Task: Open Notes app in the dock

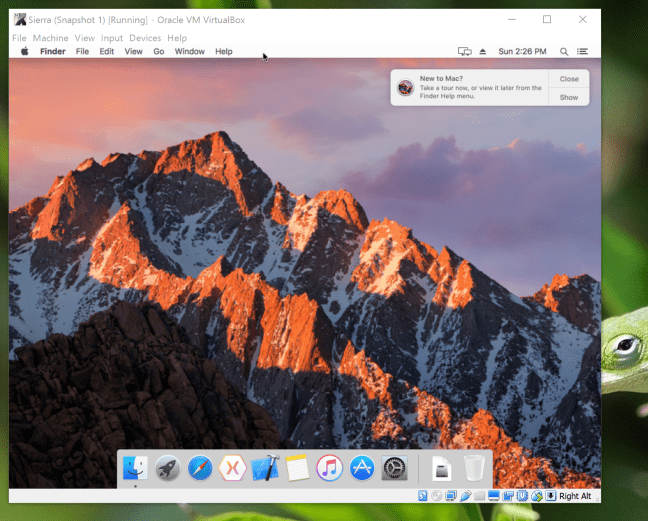Action: [296, 467]
